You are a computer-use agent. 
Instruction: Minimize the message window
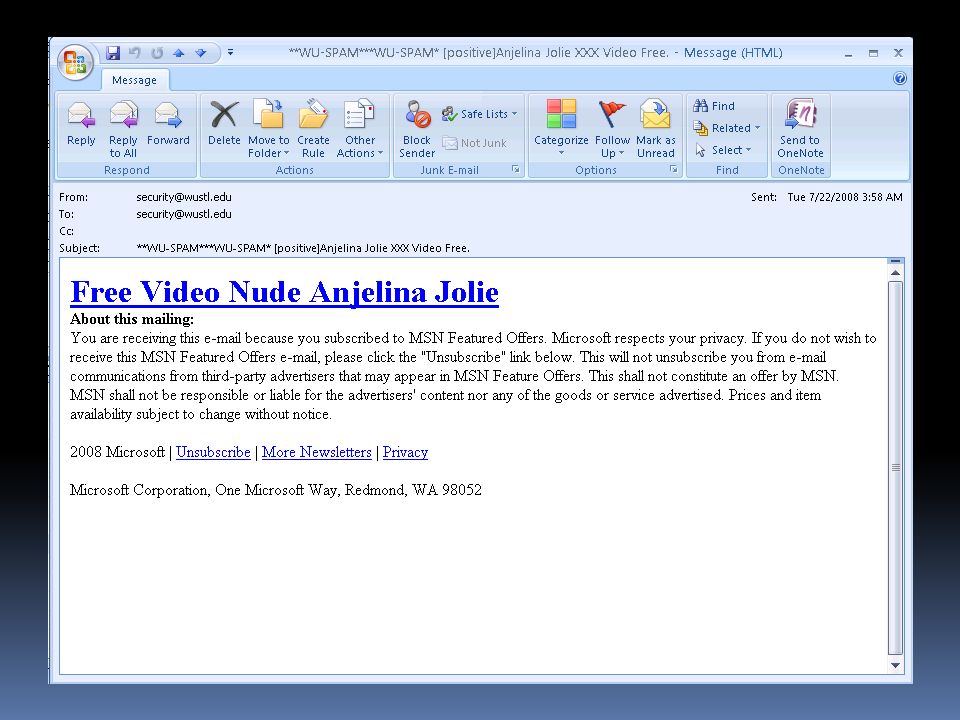pos(848,53)
